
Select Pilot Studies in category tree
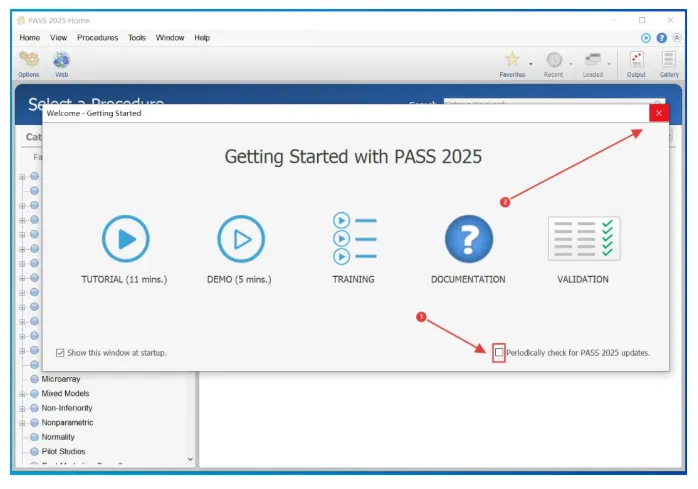pyautogui.click(x=63, y=451)
